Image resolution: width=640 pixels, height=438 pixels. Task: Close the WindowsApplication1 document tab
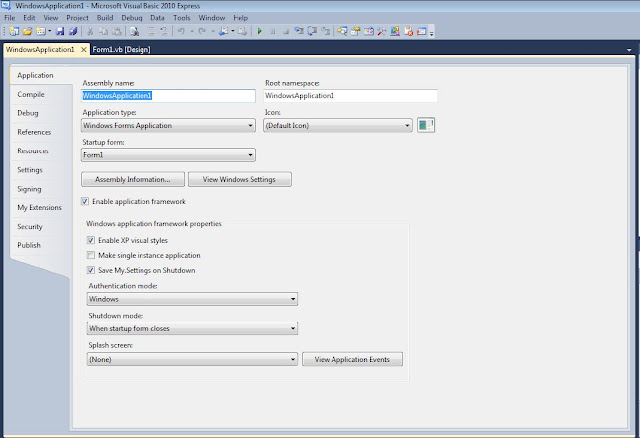[x=84, y=49]
